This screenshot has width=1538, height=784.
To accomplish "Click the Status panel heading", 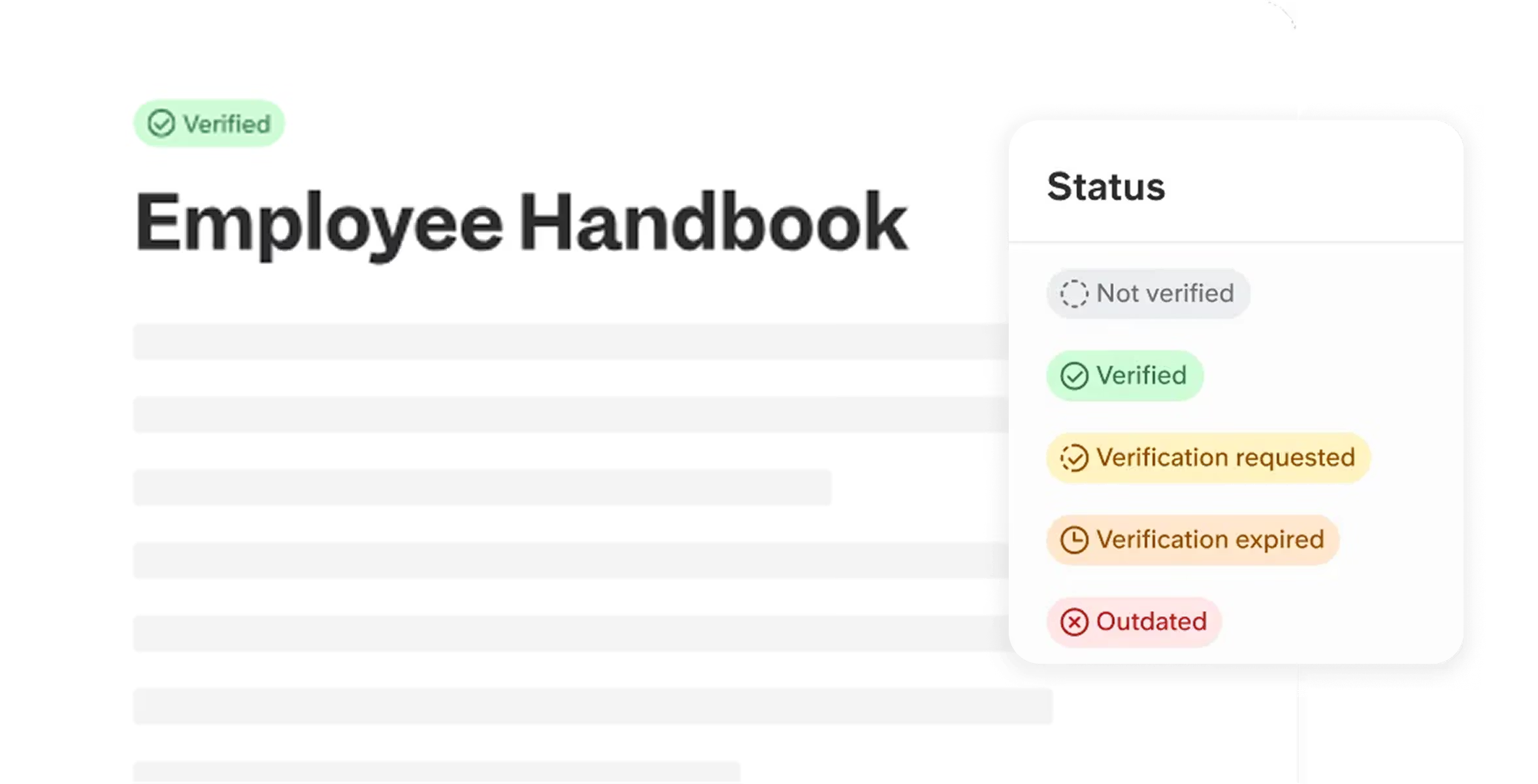I will pyautogui.click(x=1105, y=187).
